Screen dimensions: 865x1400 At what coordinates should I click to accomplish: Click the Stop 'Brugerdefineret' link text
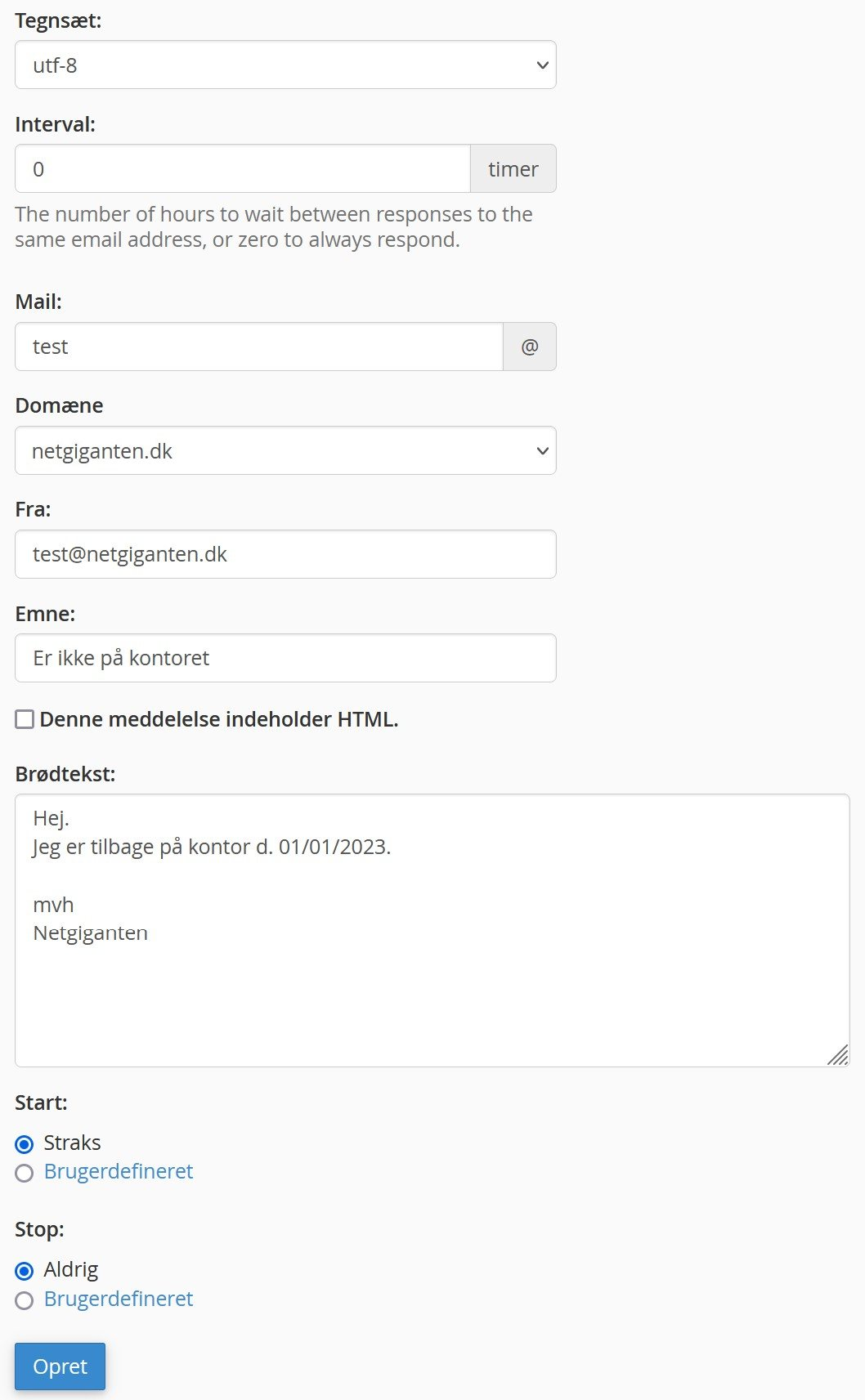(119, 1299)
